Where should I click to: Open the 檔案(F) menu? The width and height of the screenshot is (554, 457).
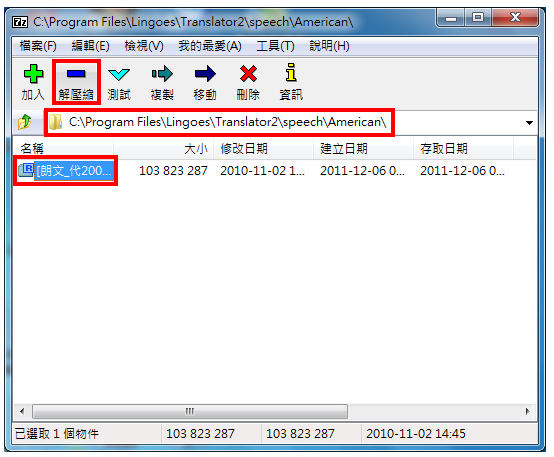click(38, 46)
